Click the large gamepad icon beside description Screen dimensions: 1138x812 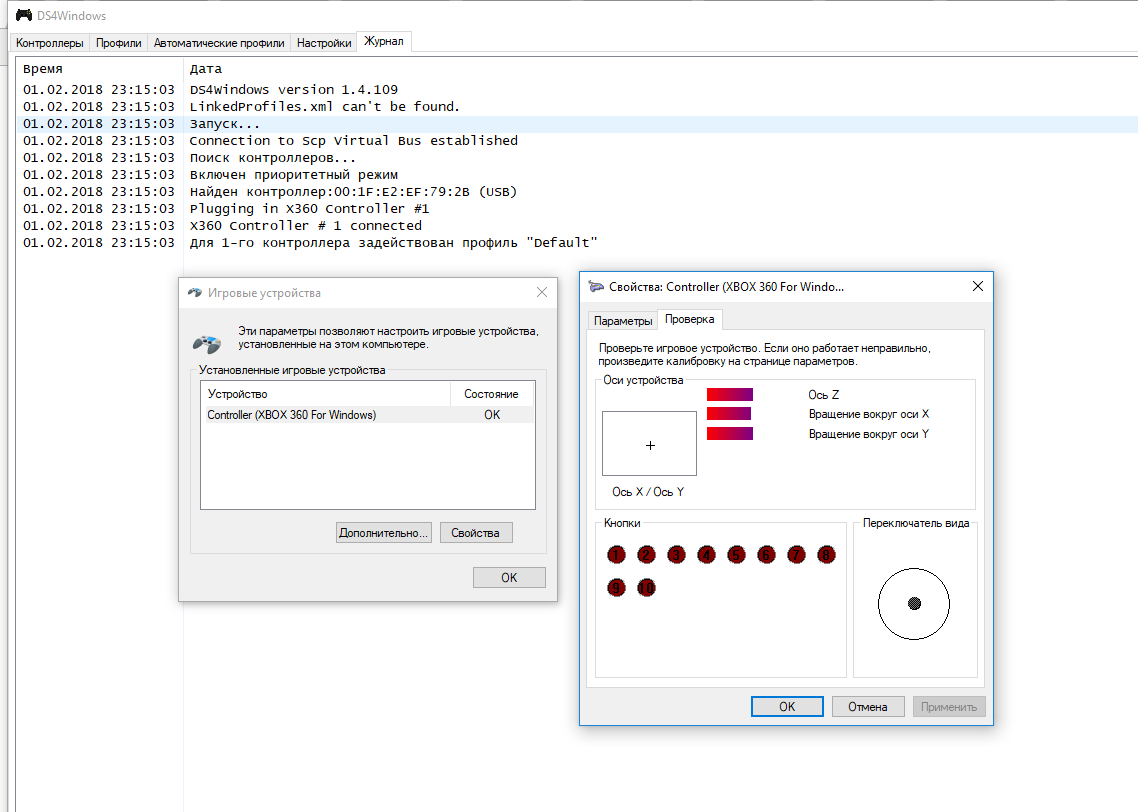coord(207,343)
